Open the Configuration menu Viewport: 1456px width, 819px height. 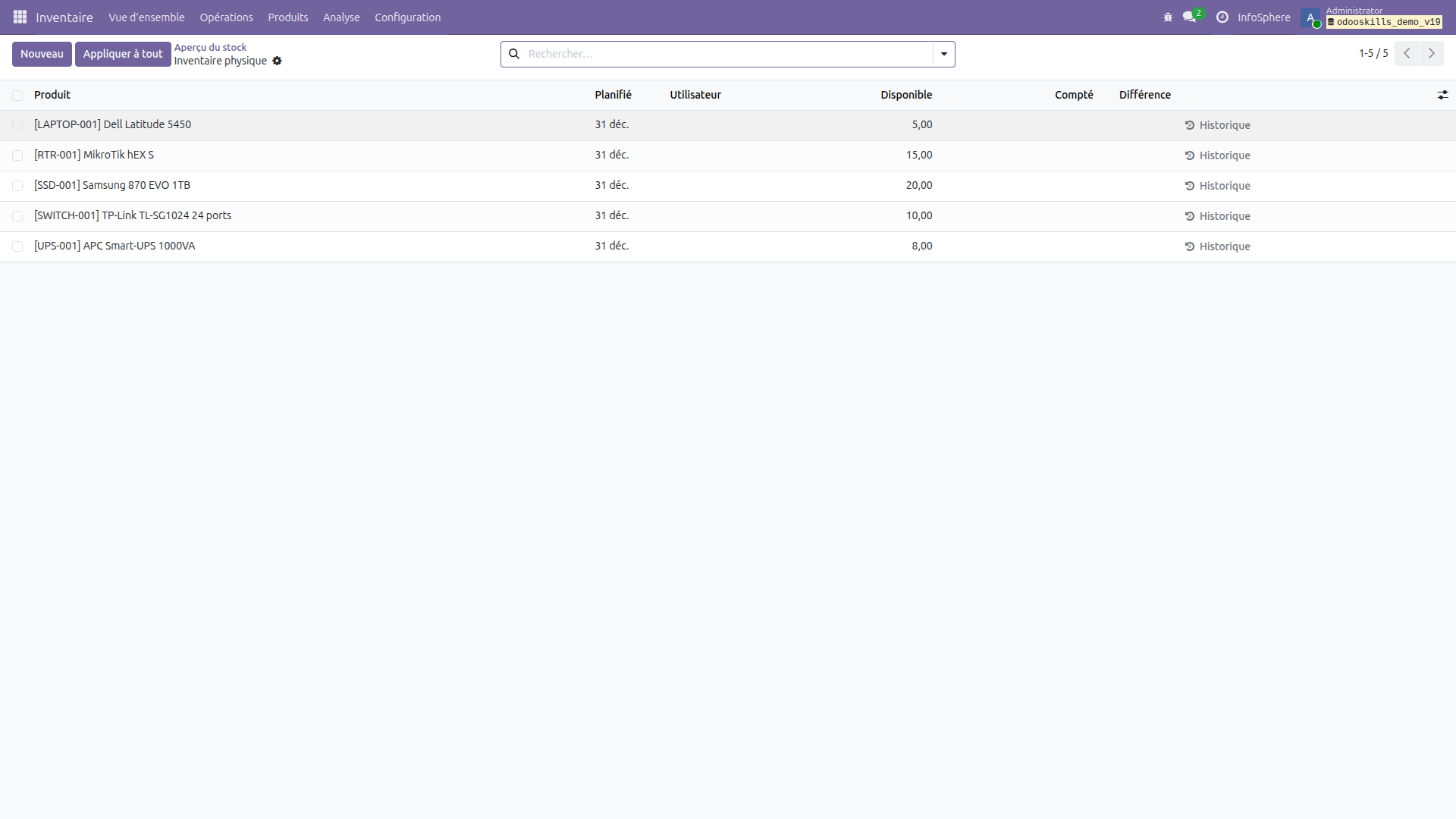point(407,17)
